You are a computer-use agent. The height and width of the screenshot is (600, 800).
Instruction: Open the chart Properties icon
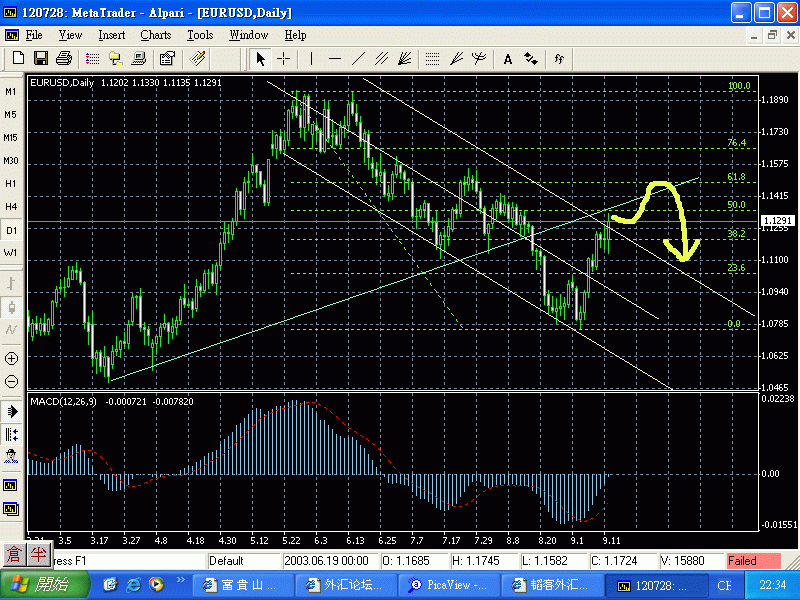pyautogui.click(x=167, y=59)
